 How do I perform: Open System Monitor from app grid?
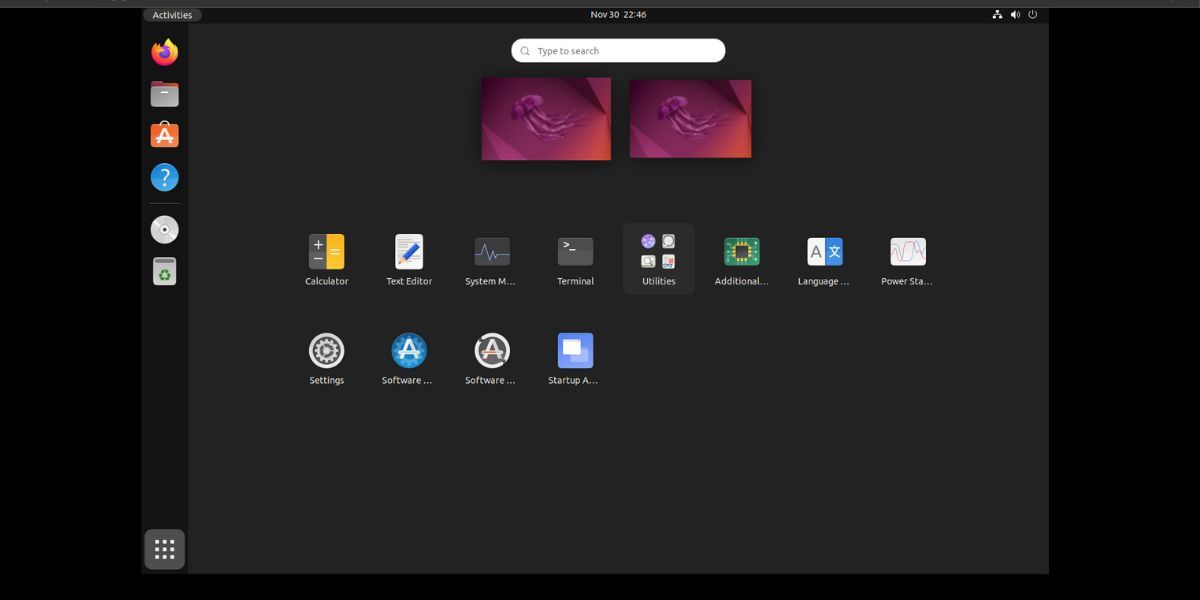tap(492, 252)
